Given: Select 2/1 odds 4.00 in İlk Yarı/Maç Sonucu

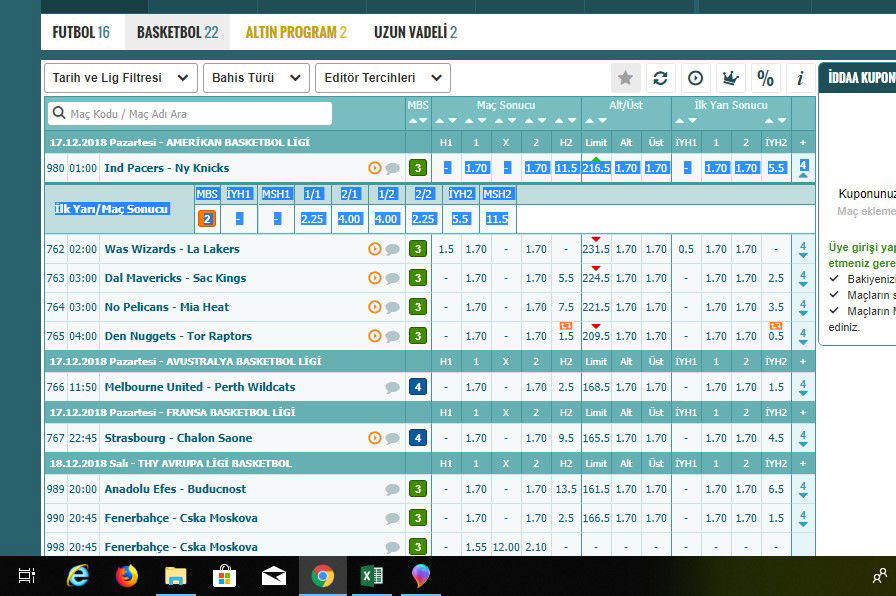Looking at the screenshot, I should coord(349,219).
